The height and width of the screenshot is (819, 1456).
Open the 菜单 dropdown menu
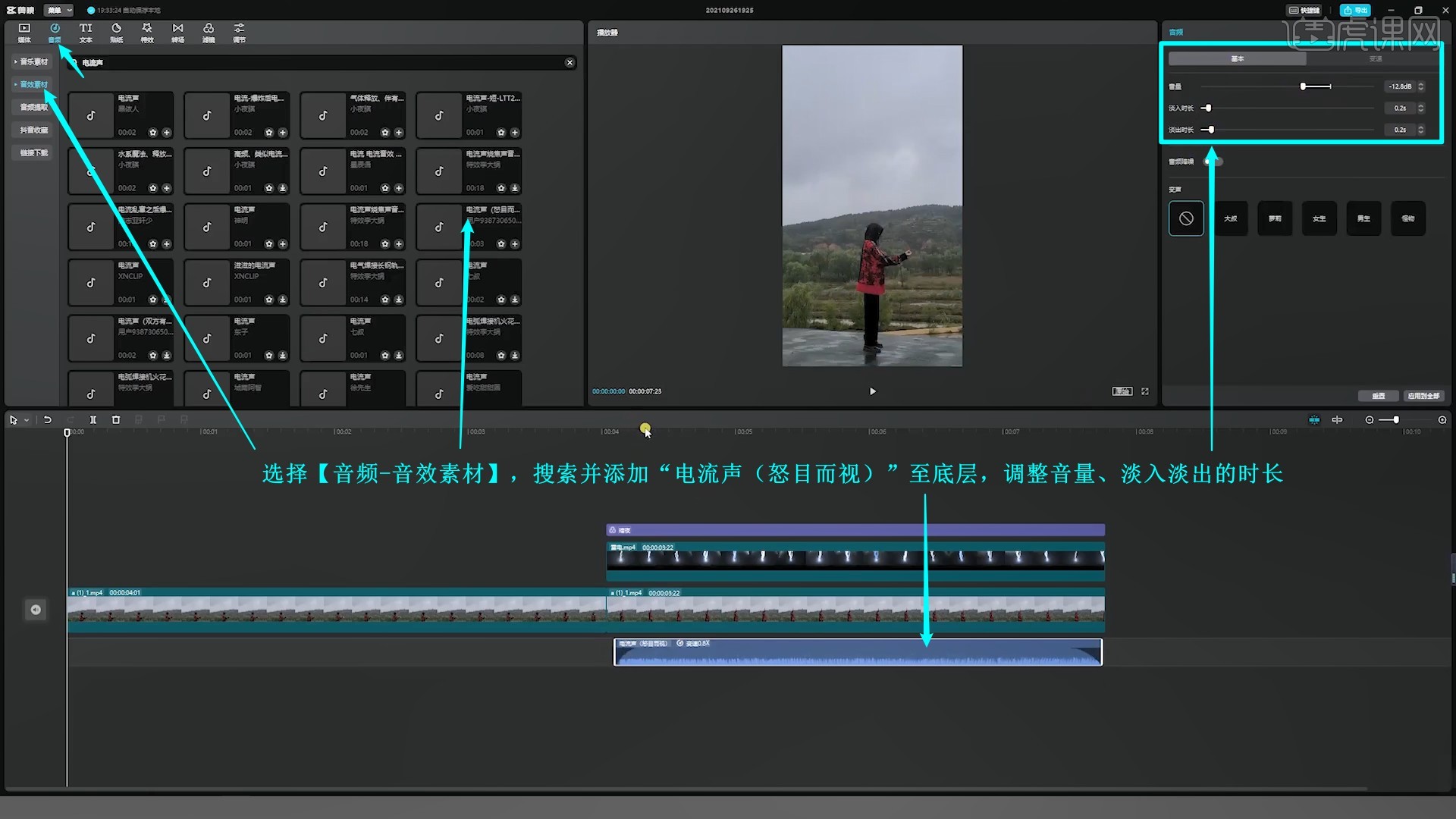[58, 10]
